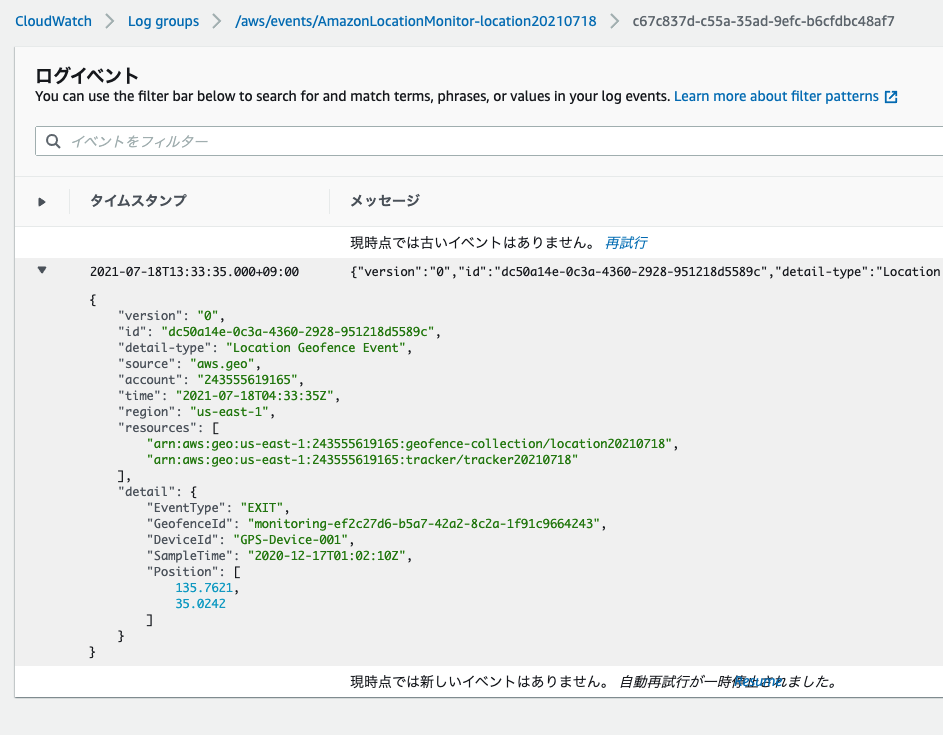Open the CloudWatch breadcrumb link
This screenshot has height=735, width=943.
pos(53,21)
